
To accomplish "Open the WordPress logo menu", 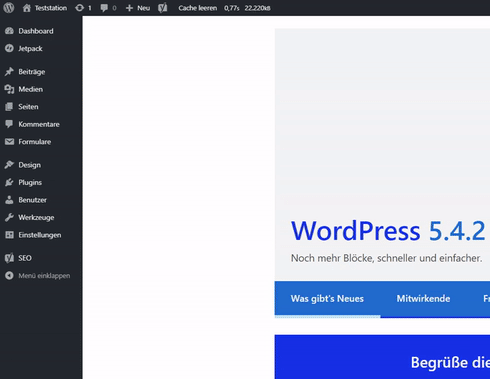I will 9,8.
